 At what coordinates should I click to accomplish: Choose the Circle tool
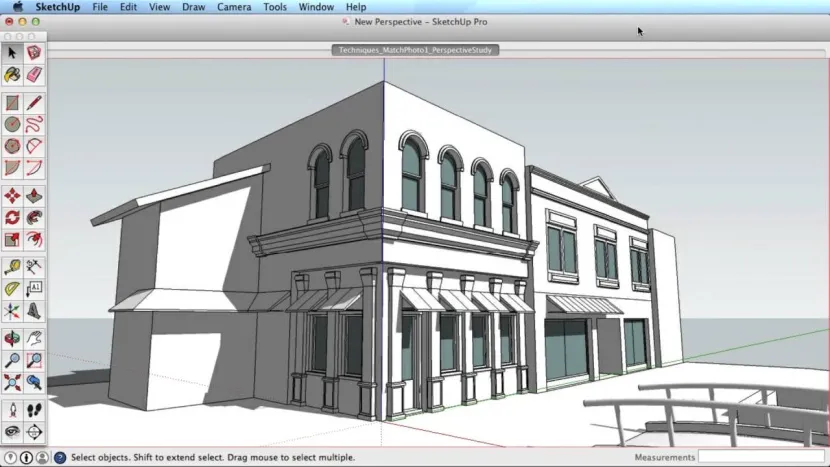12,124
